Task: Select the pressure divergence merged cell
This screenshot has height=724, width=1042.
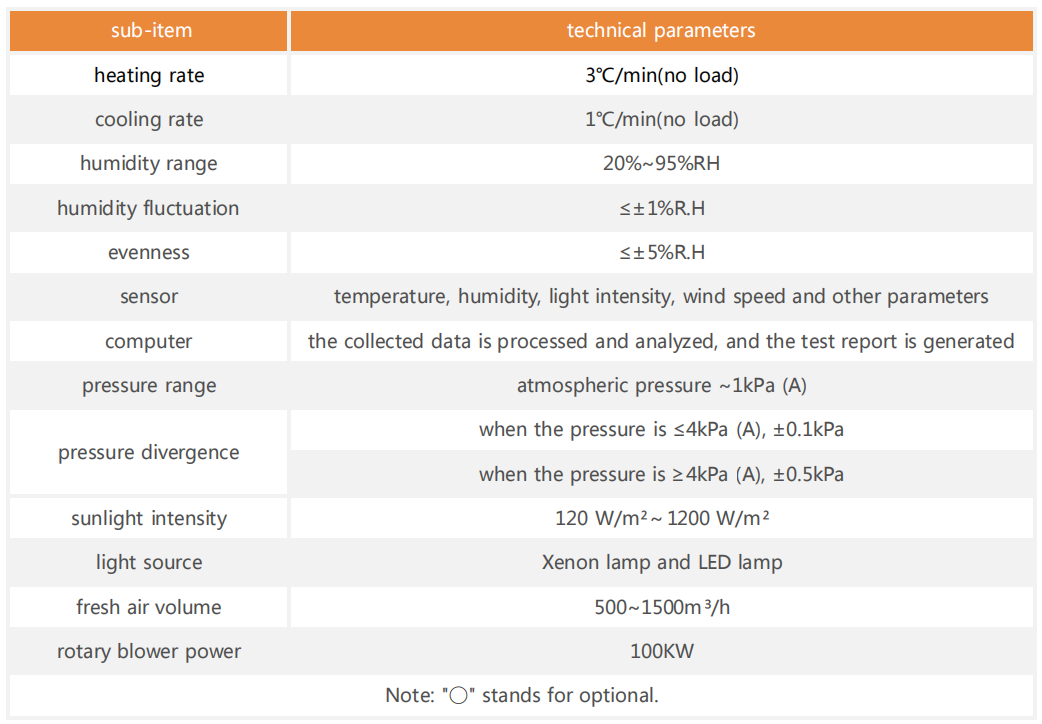Action: tap(149, 452)
